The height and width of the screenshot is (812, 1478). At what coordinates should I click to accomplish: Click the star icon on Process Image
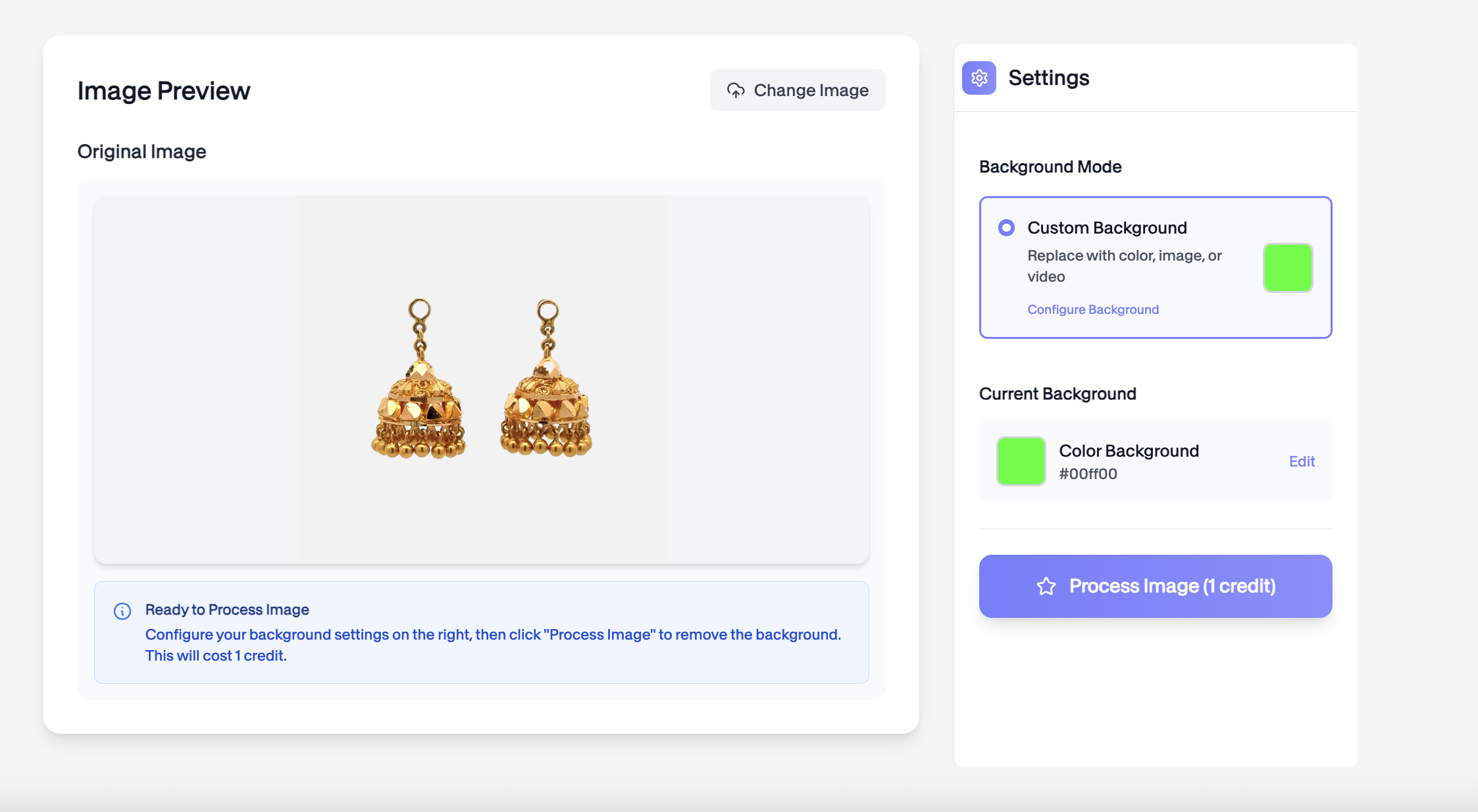coord(1046,586)
